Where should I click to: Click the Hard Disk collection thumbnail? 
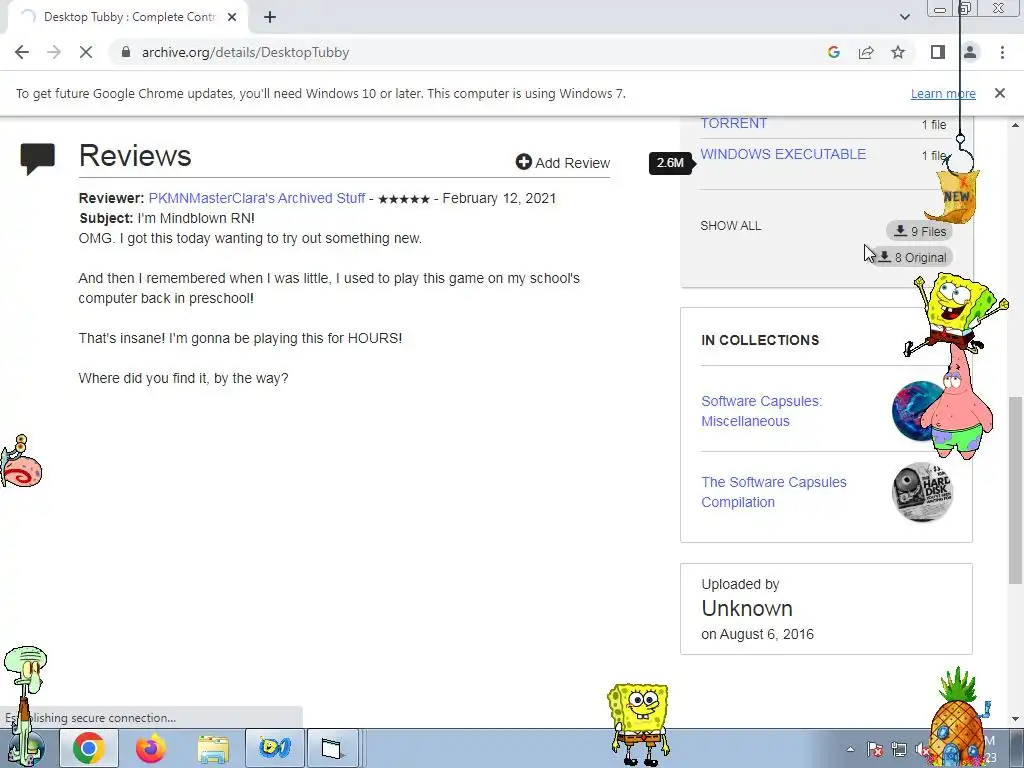[x=922, y=492]
